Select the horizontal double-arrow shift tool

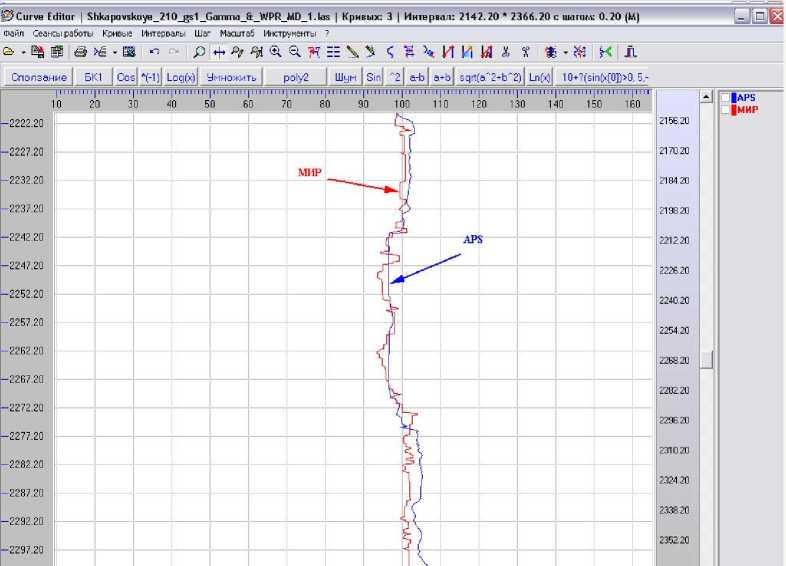tap(219, 52)
